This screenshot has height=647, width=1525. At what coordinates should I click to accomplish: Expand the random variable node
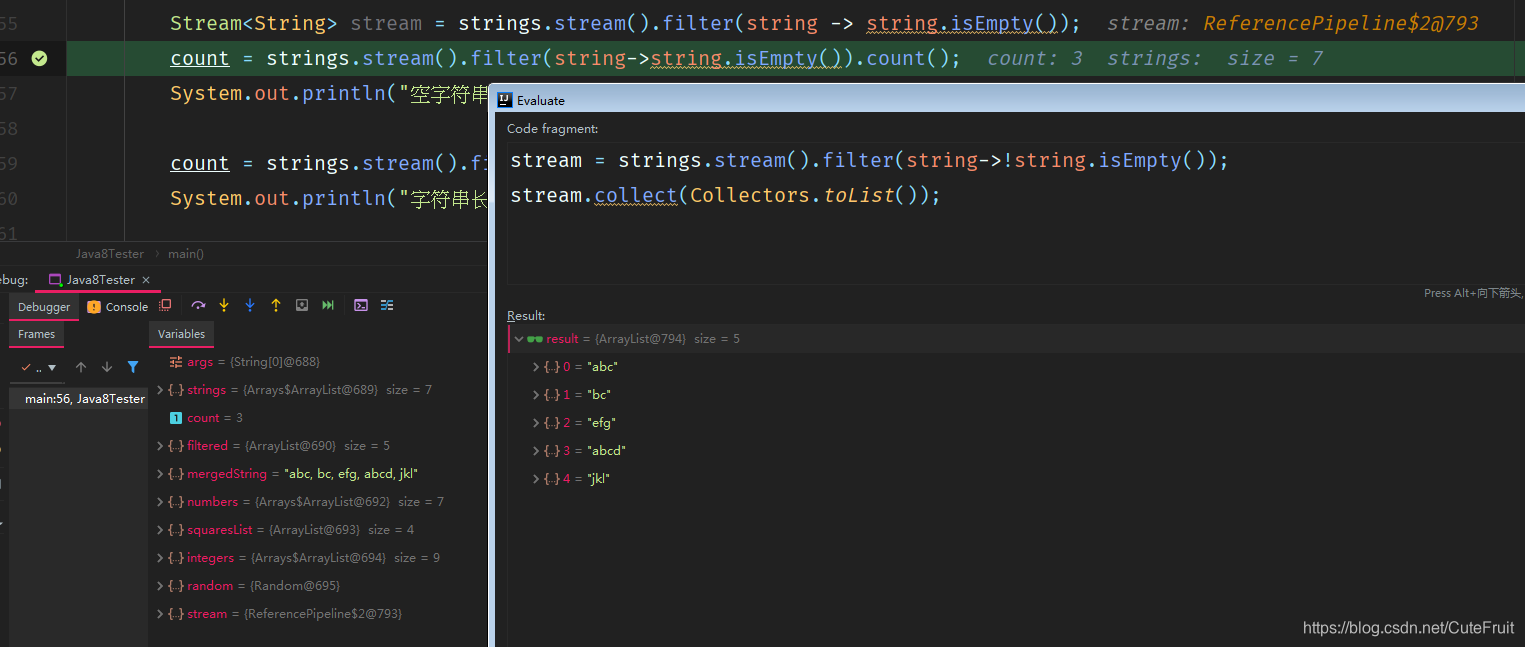coord(161,586)
